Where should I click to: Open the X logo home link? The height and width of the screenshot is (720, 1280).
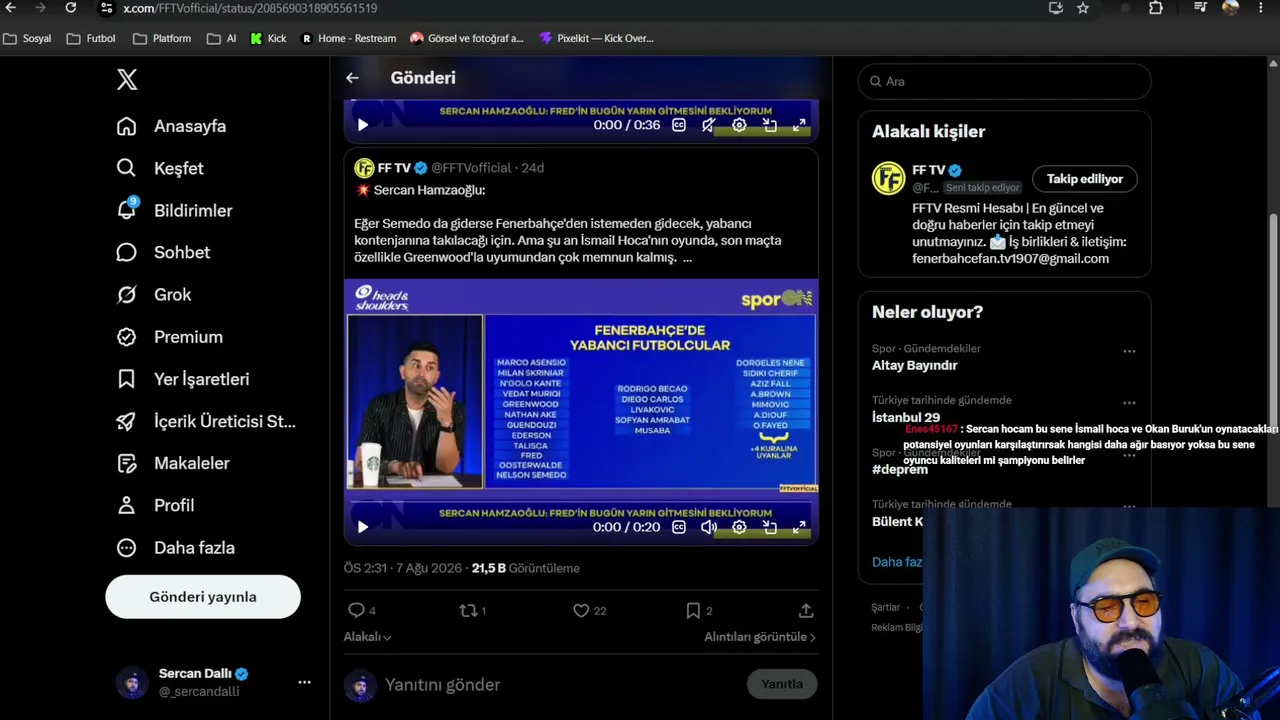click(127, 80)
